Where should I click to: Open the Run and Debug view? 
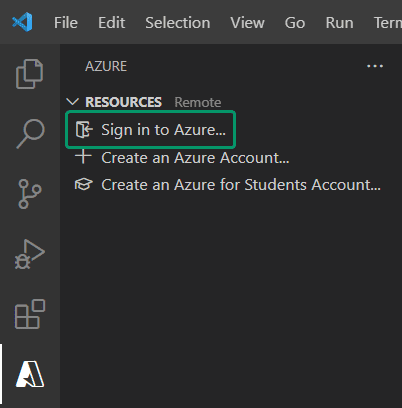[30, 254]
